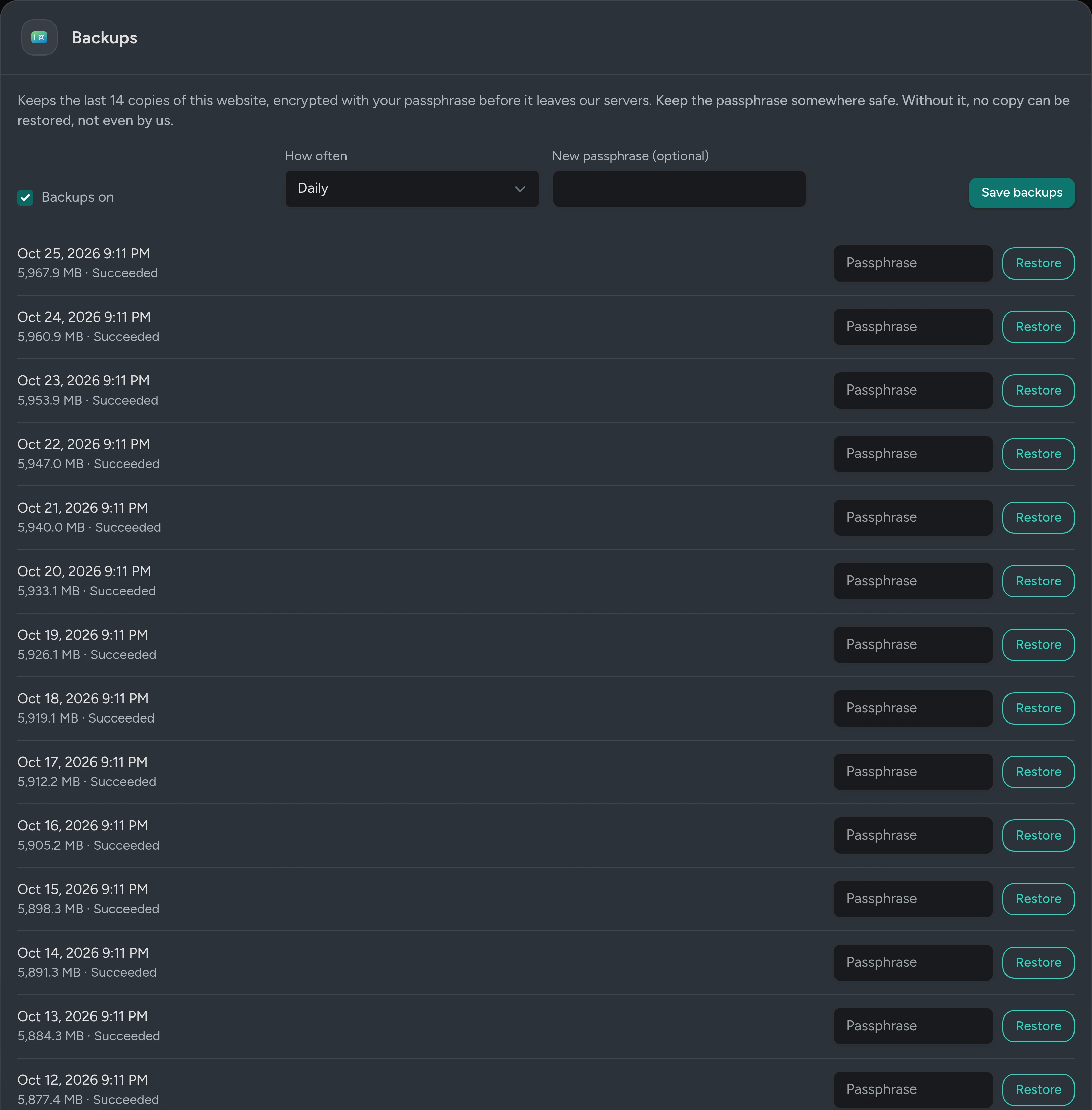Restore the Oct 23, 2026 backup
This screenshot has height=1110, width=1092.
pyautogui.click(x=1038, y=391)
